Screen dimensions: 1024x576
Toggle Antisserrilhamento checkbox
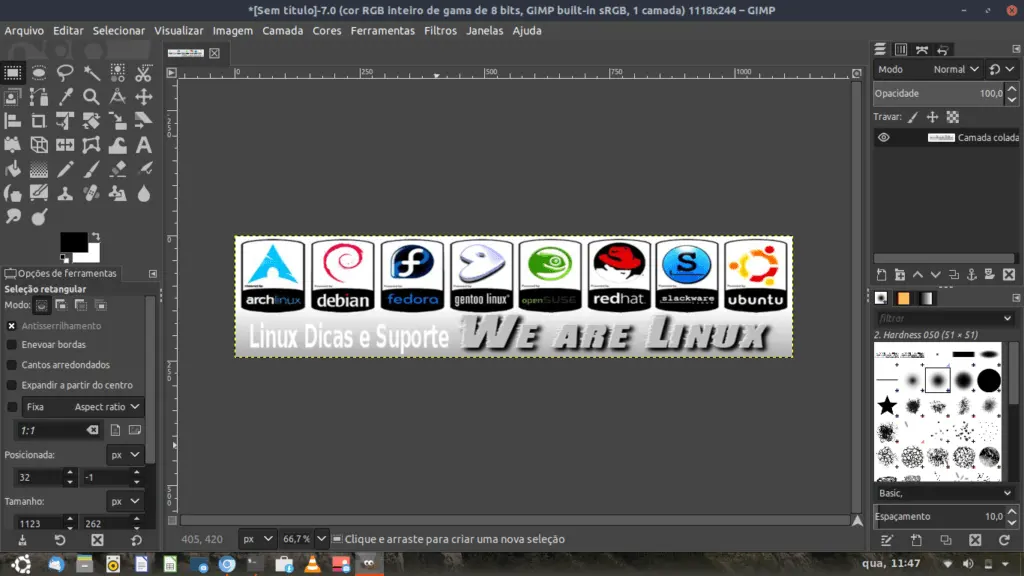click(x=12, y=325)
